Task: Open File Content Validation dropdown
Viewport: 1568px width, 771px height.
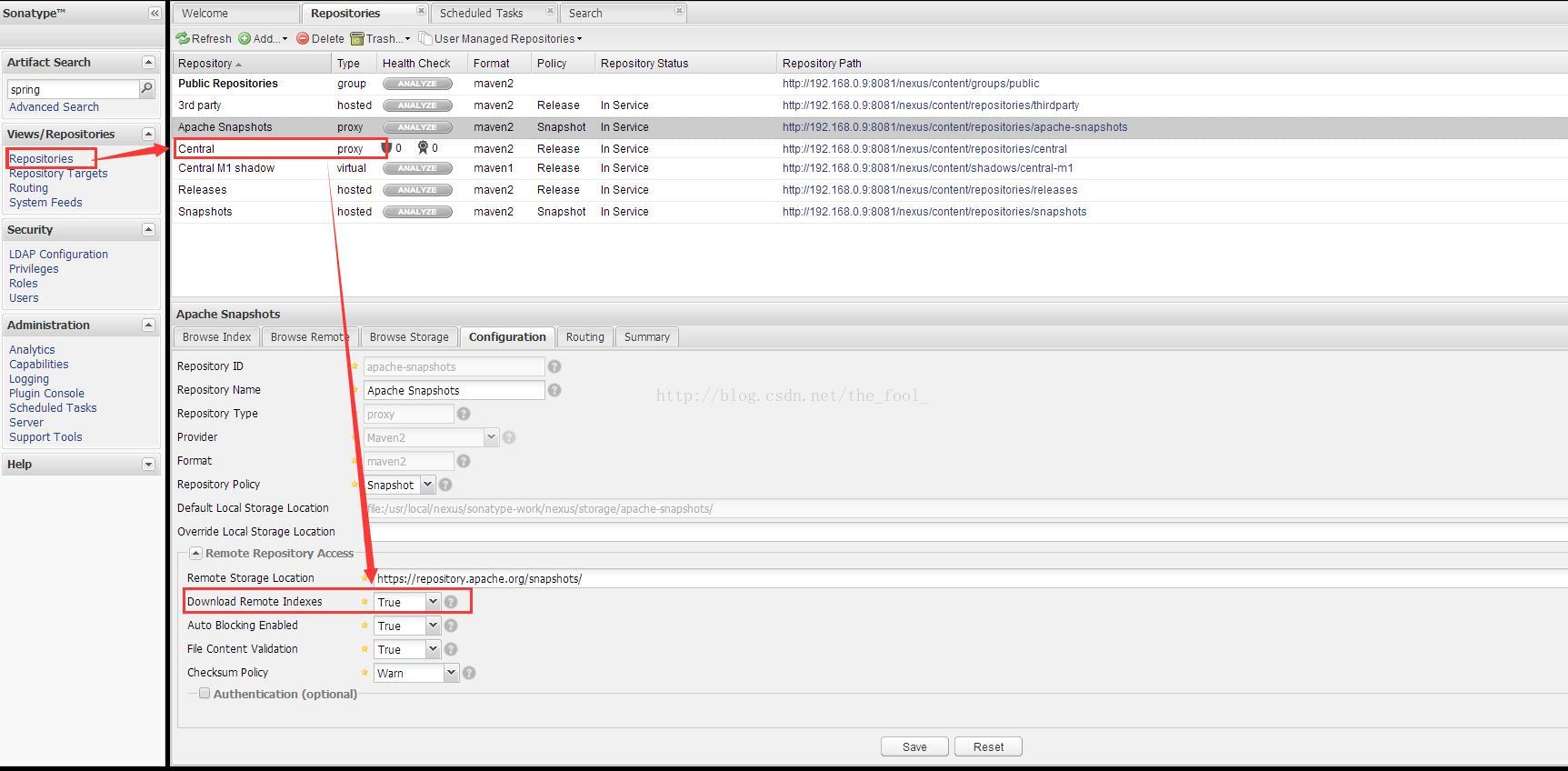Action: pyautogui.click(x=433, y=649)
